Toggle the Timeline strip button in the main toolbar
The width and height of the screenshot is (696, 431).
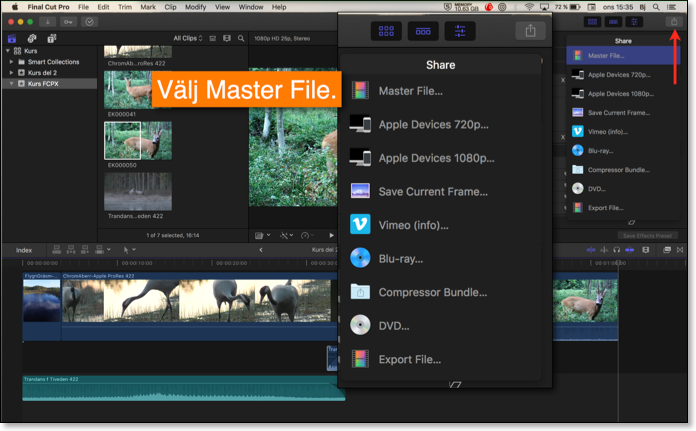coord(613,22)
